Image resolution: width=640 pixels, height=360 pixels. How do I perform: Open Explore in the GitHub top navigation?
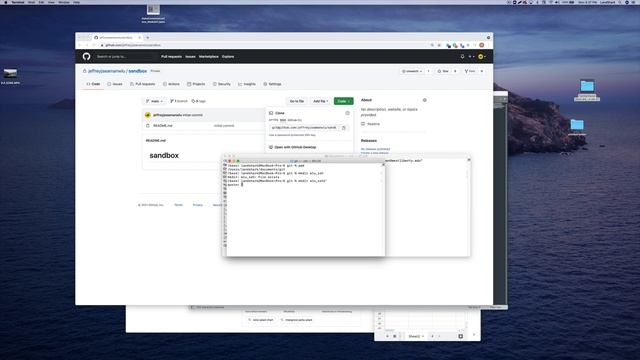coord(228,57)
